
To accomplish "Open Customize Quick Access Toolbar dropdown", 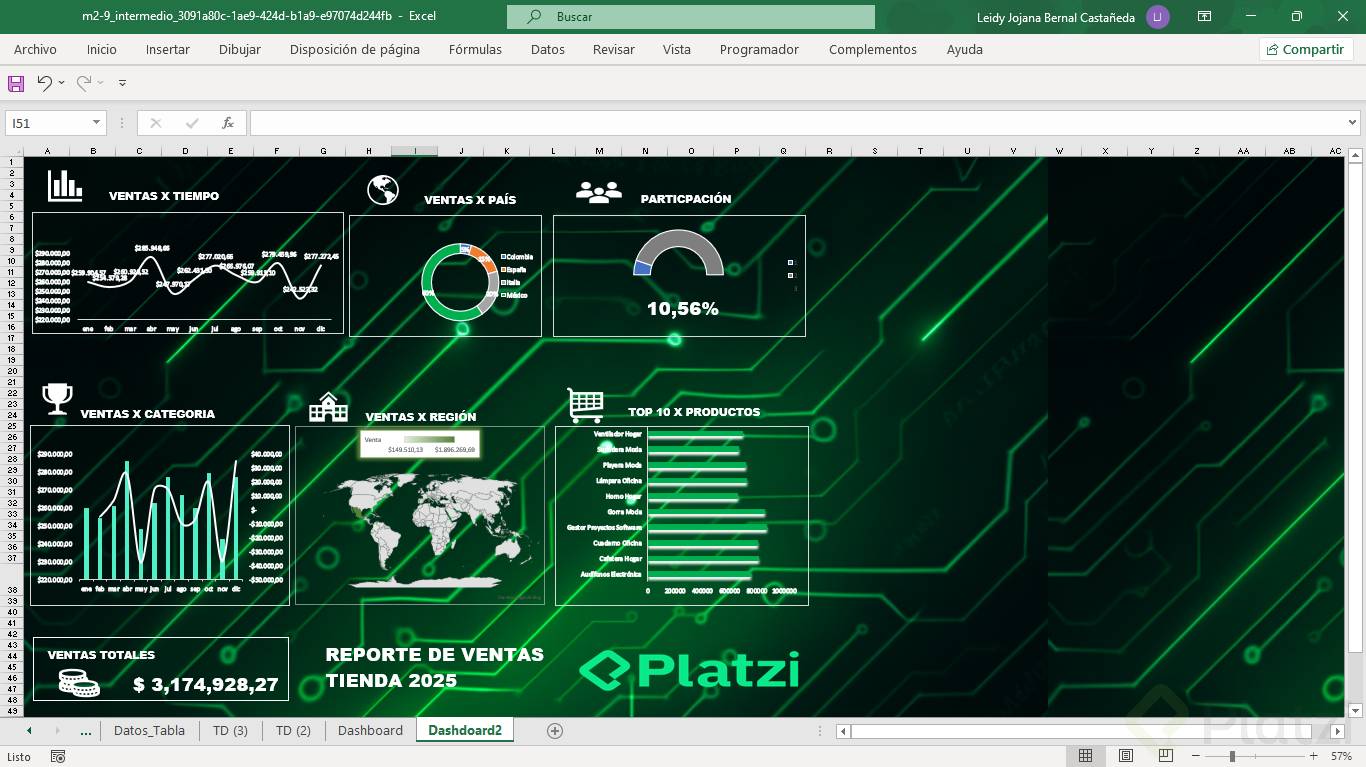I will (x=122, y=83).
